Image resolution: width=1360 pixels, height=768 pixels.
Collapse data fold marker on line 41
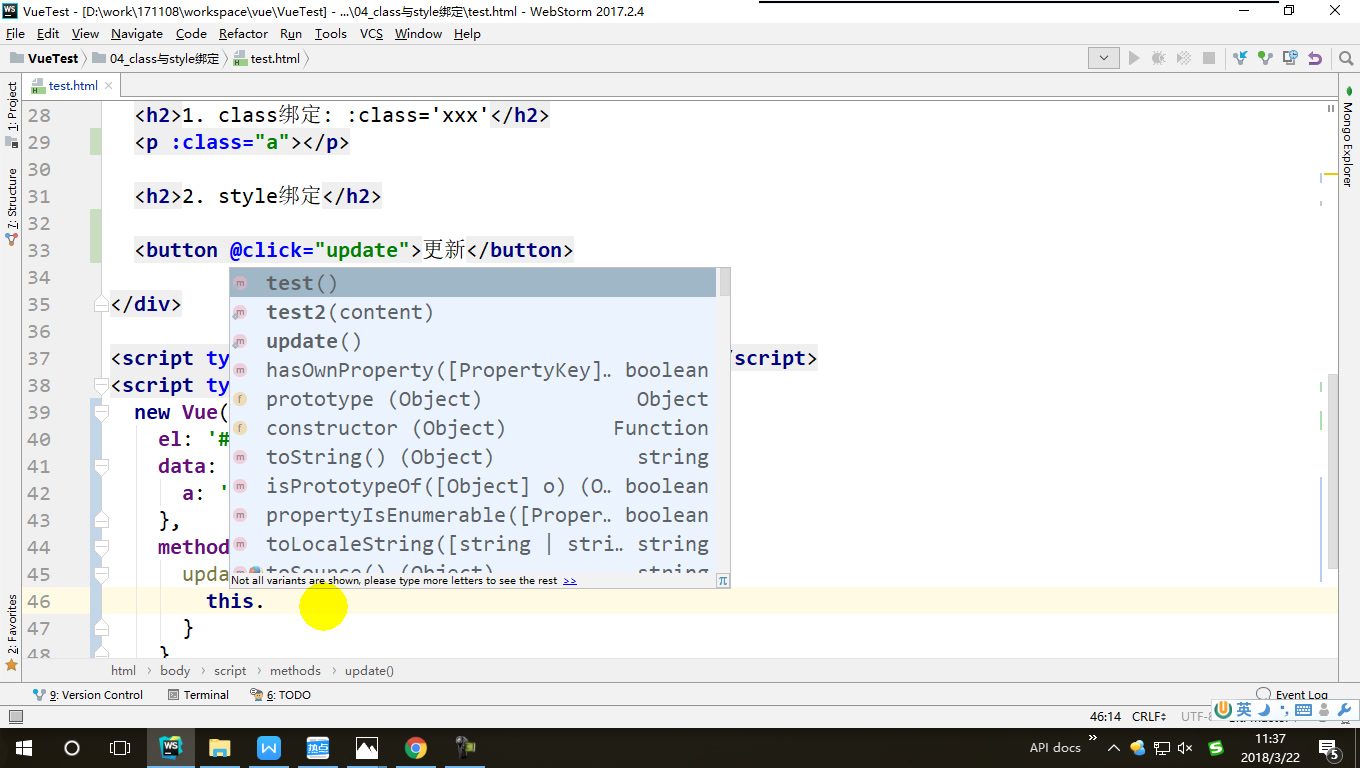click(101, 466)
